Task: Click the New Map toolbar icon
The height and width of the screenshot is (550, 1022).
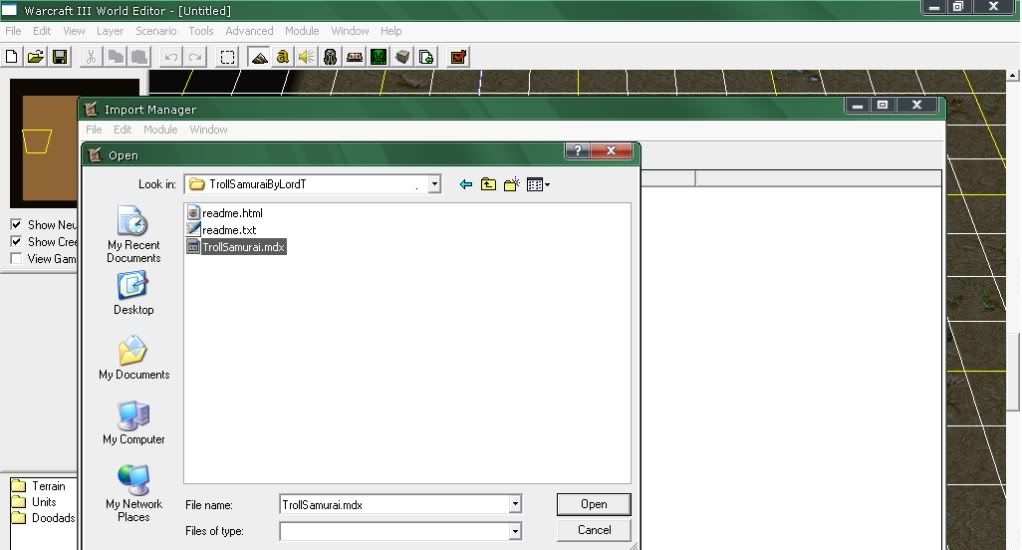Action: coord(12,57)
